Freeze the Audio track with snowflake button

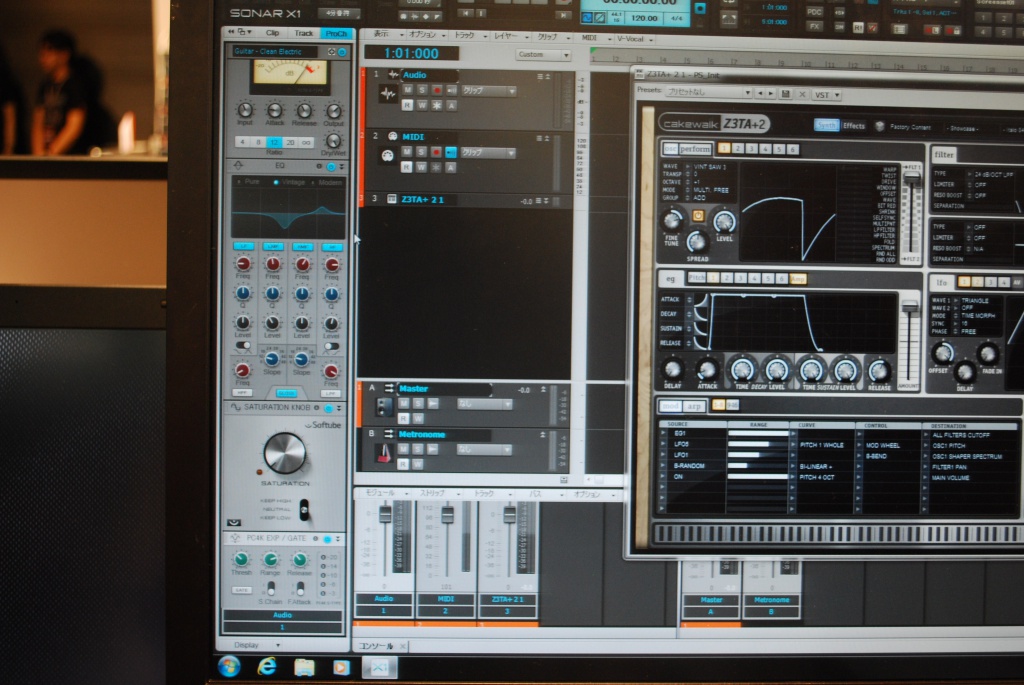437,105
